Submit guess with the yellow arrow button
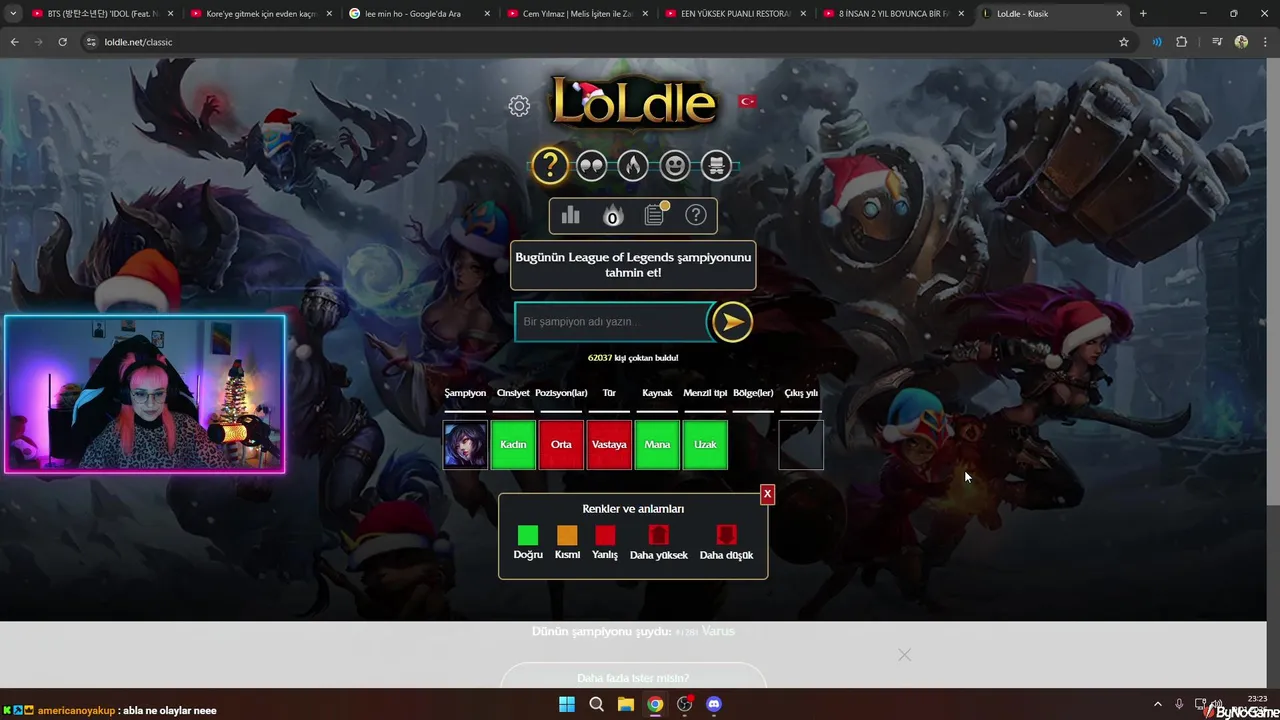Screen dimensions: 1280x720 click(x=732, y=322)
